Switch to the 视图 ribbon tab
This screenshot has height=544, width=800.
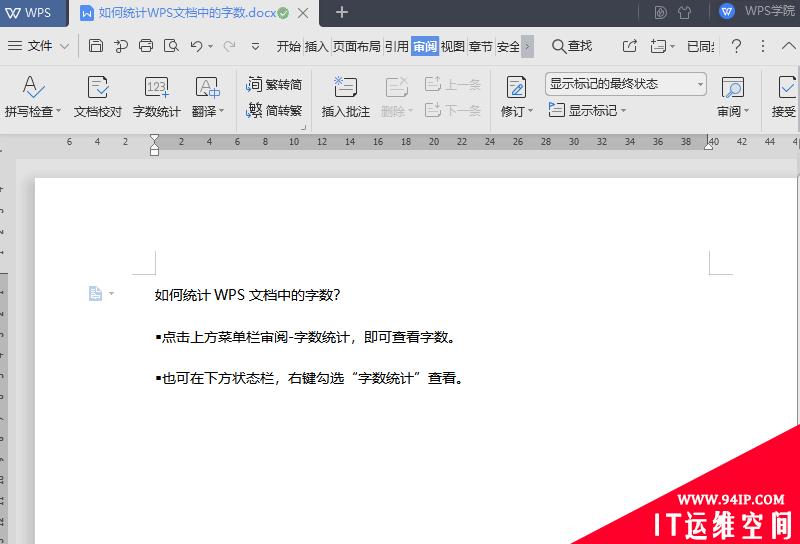tap(453, 46)
